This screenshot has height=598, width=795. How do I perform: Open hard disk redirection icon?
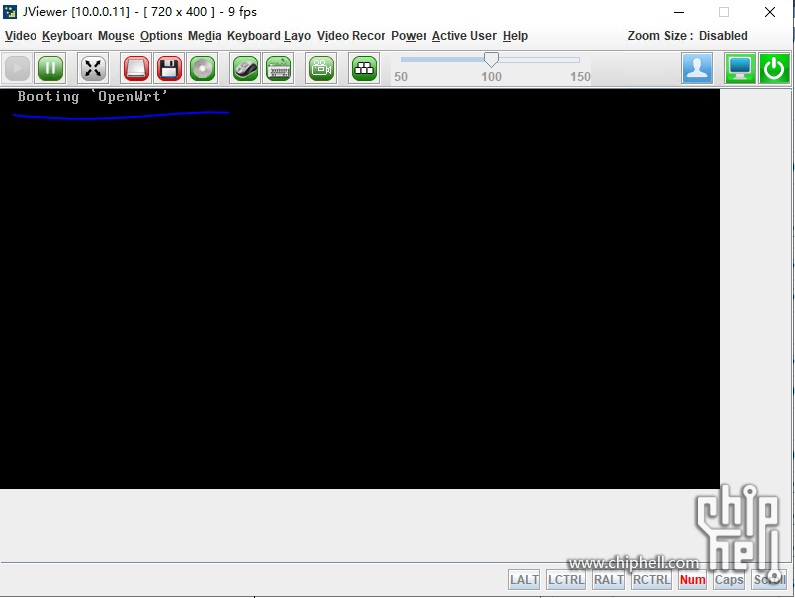[136, 68]
